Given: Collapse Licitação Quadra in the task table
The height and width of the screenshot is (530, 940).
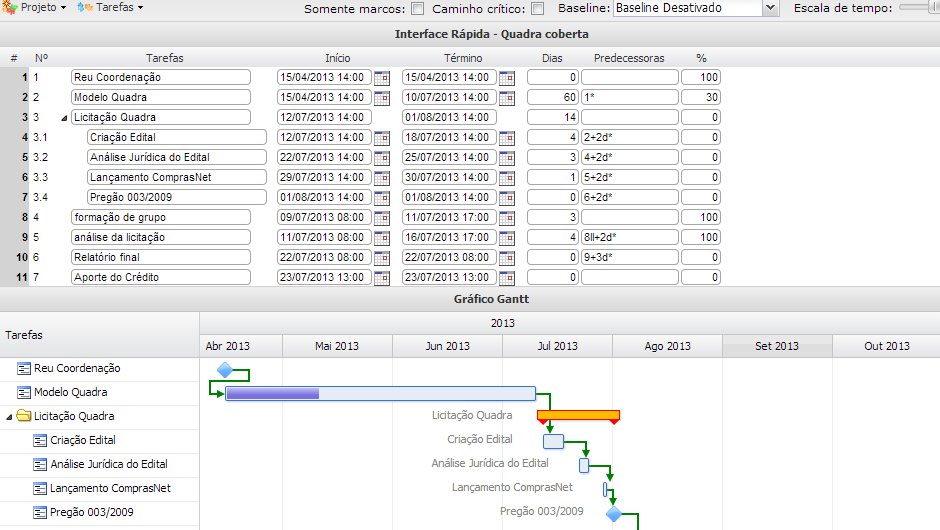Looking at the screenshot, I should click(x=64, y=118).
